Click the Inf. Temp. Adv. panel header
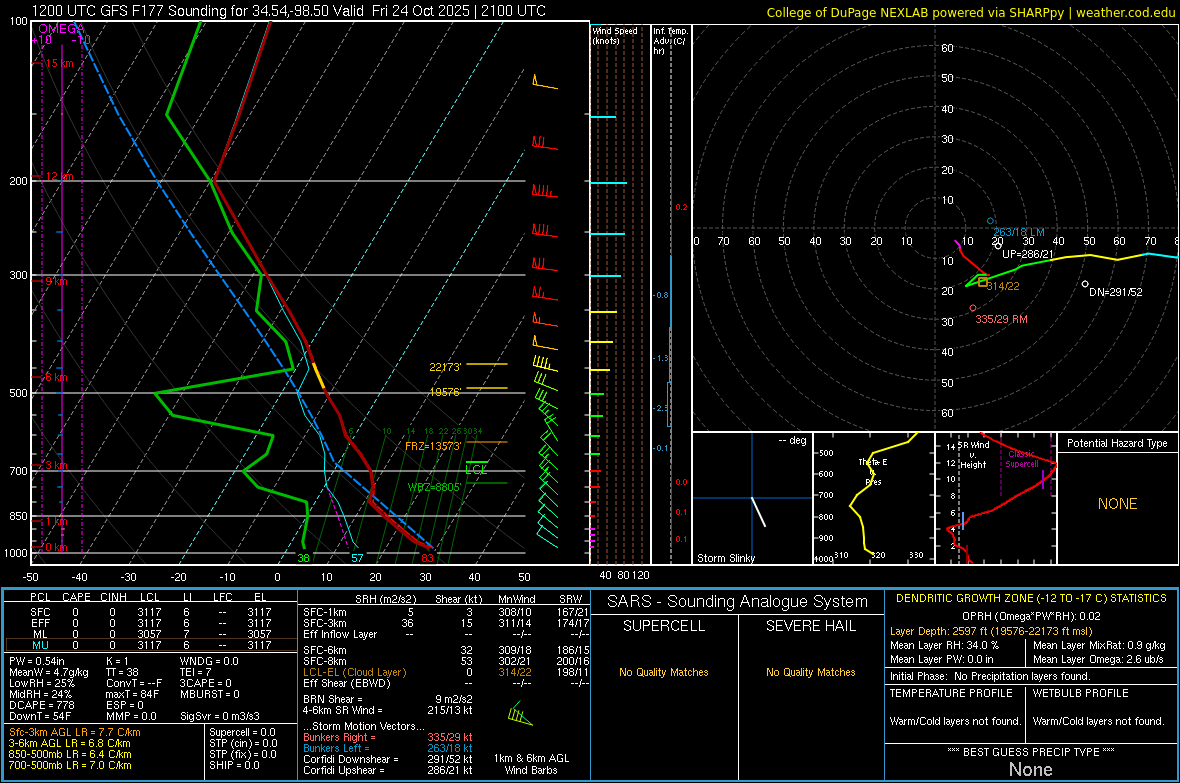 (x=670, y=41)
